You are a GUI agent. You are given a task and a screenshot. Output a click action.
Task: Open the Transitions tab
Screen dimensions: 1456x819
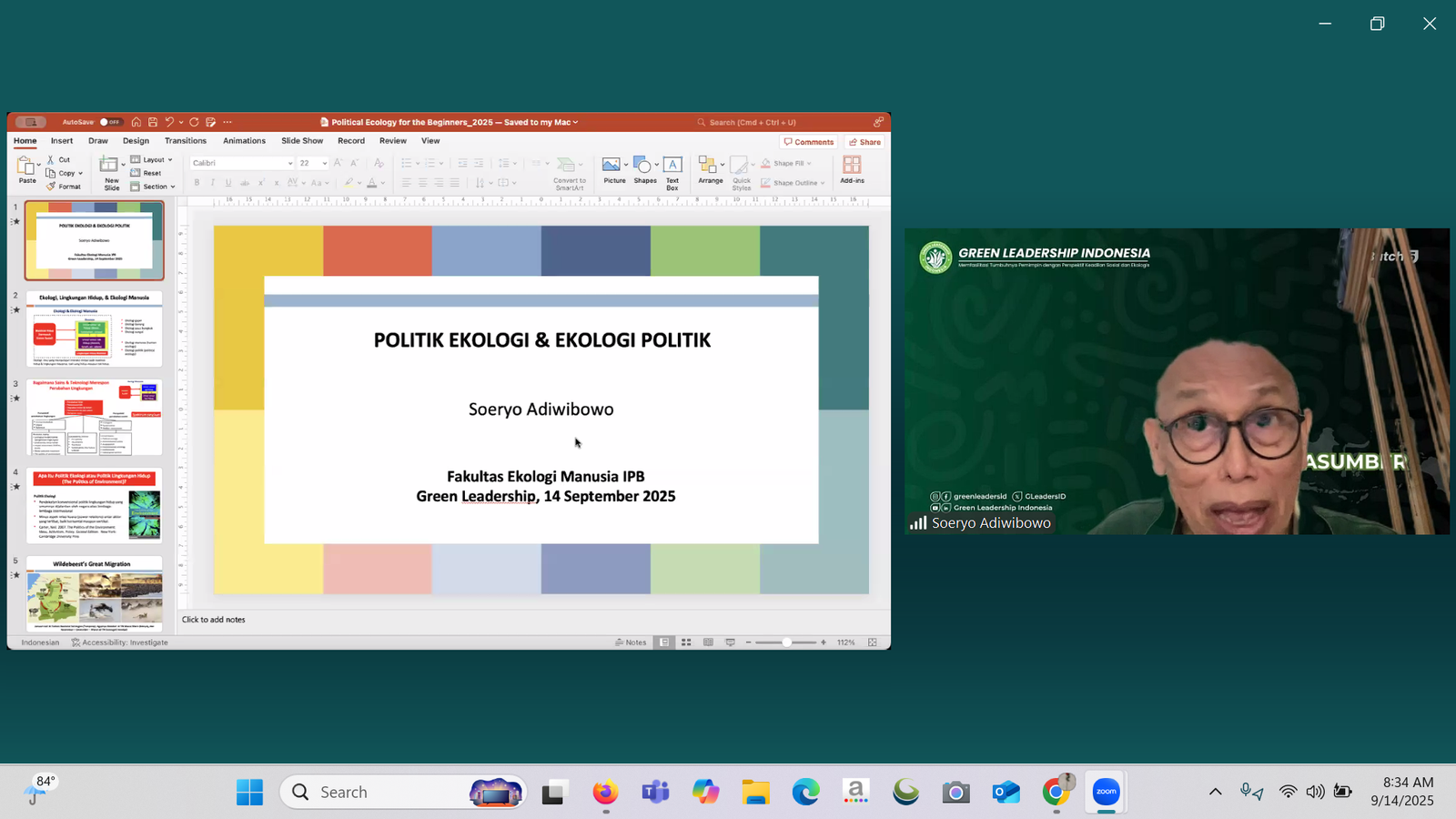(x=186, y=141)
